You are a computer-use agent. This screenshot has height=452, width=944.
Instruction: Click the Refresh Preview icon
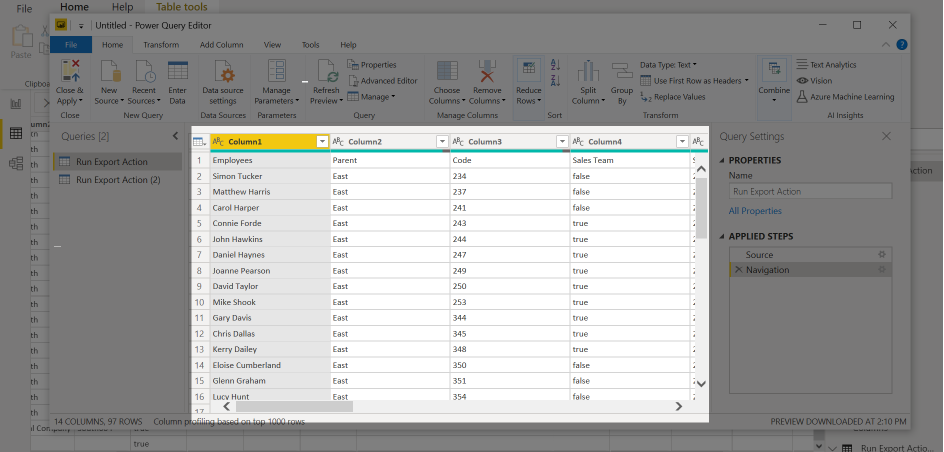point(326,73)
